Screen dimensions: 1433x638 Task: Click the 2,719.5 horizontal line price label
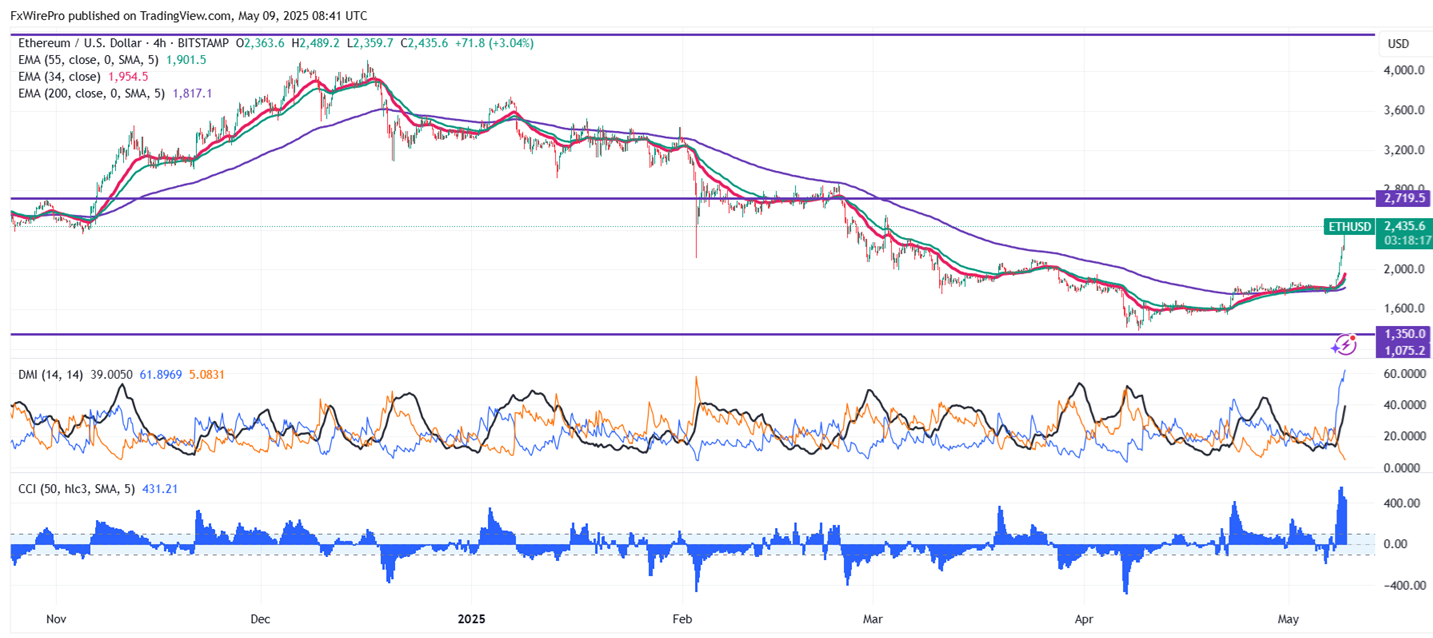click(1404, 198)
